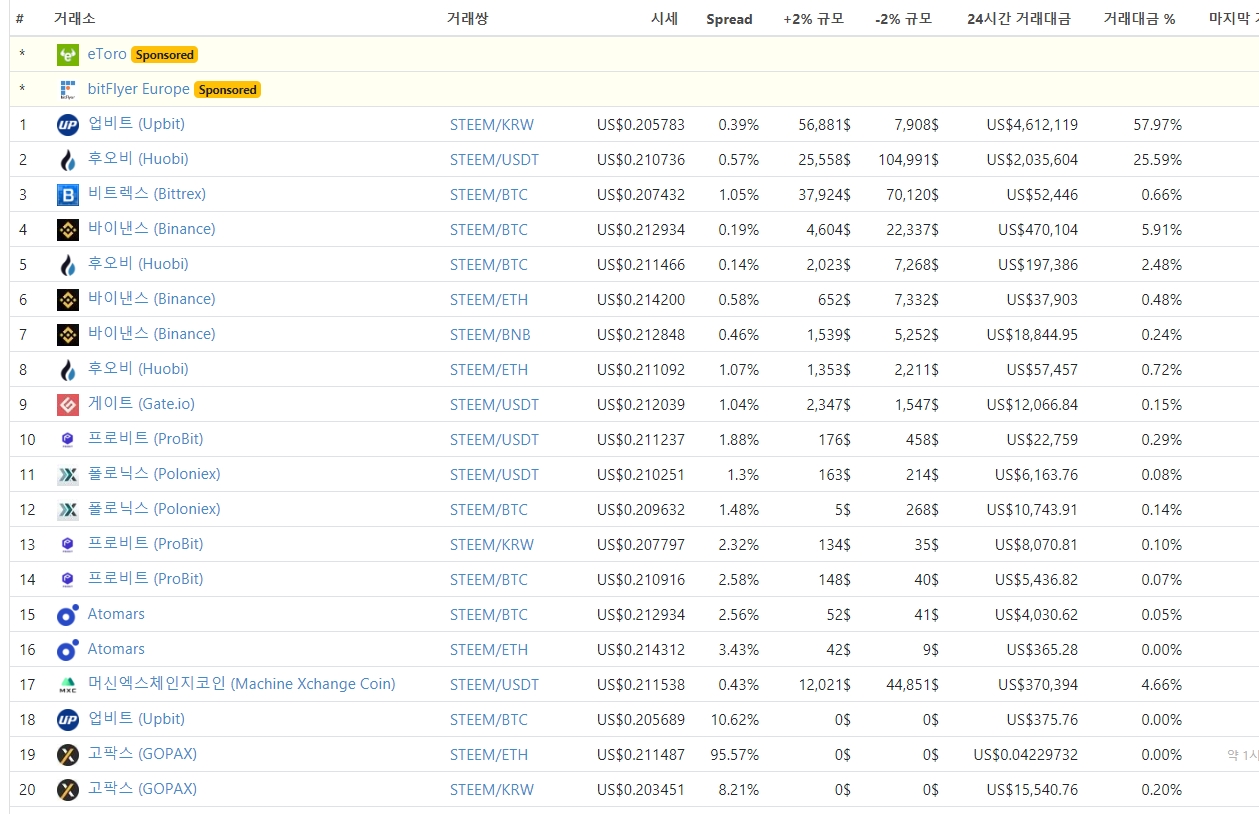Sort by 거래소 column header
The width and height of the screenshot is (1259, 814).
75,19
